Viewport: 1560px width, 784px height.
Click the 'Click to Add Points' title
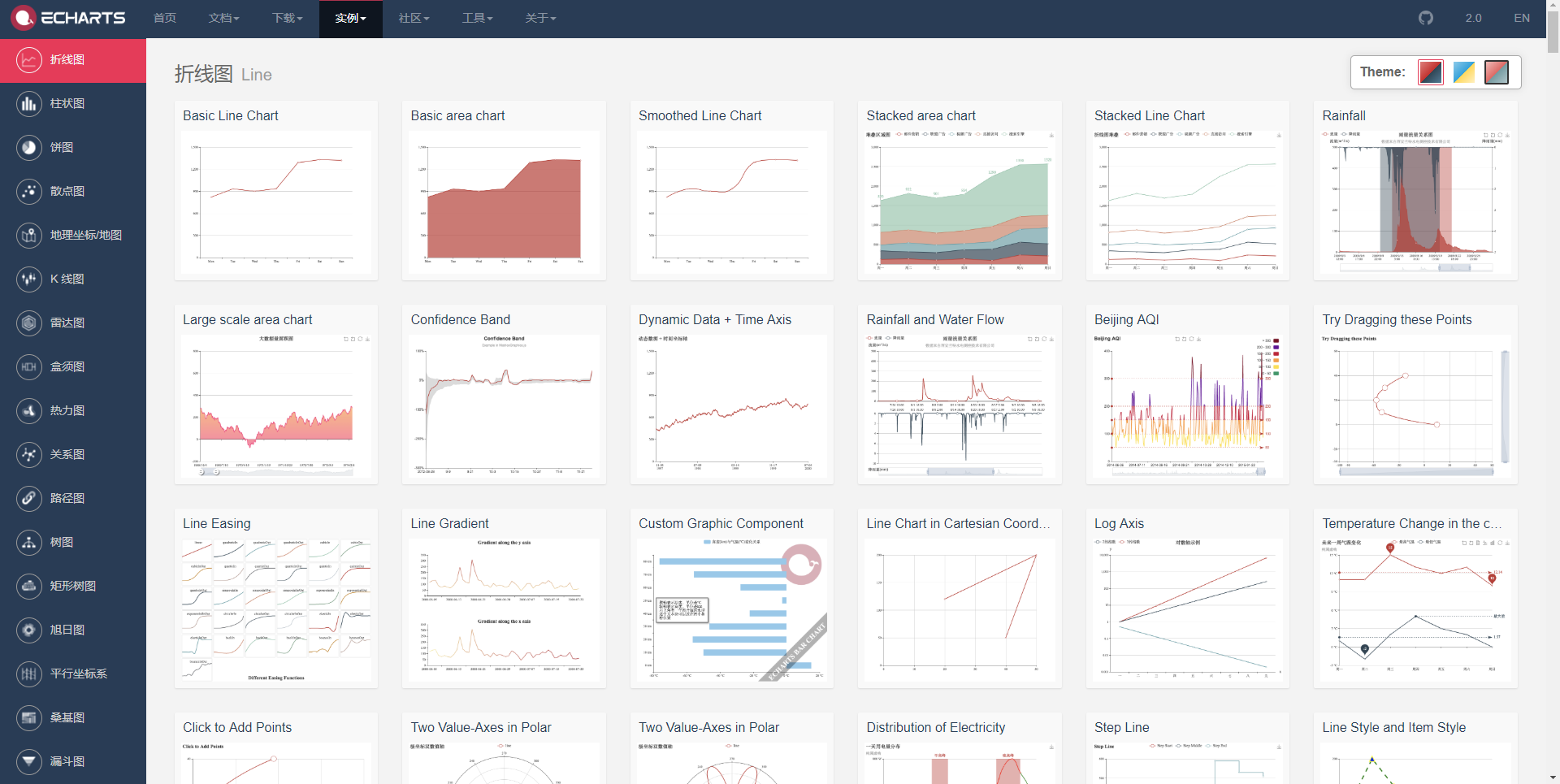coord(237,728)
